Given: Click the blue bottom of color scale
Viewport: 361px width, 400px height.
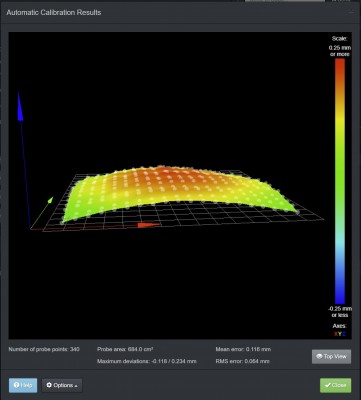Looking at the screenshot, I should [x=340, y=298].
